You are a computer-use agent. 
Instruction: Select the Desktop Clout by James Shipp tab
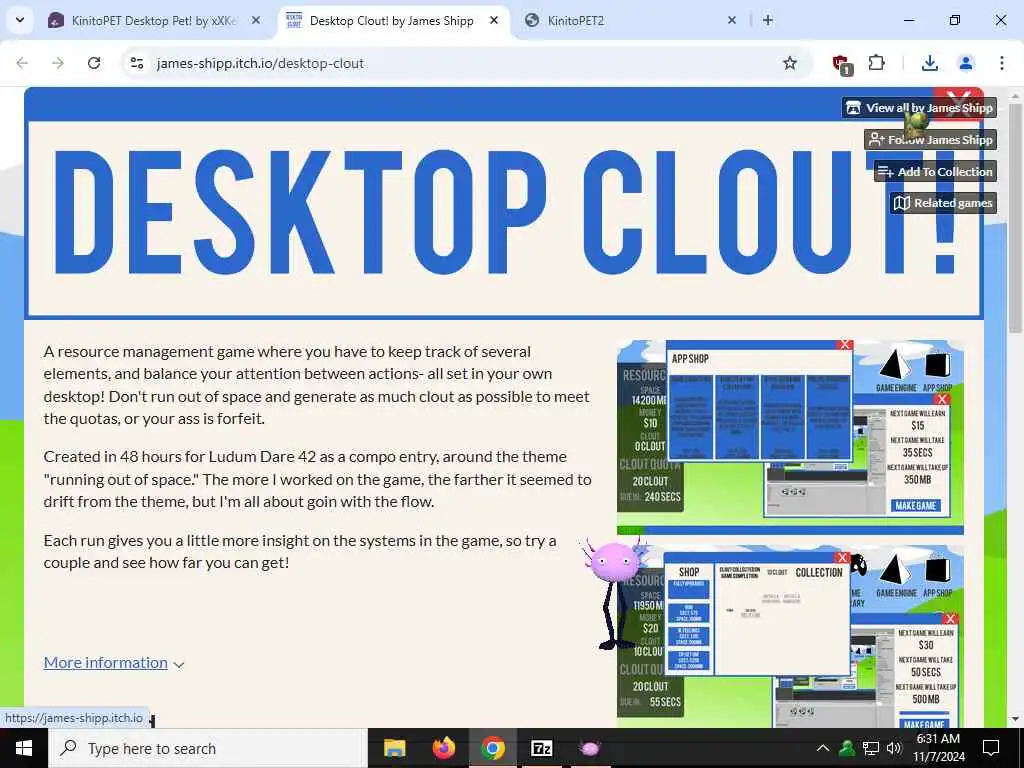(x=392, y=21)
